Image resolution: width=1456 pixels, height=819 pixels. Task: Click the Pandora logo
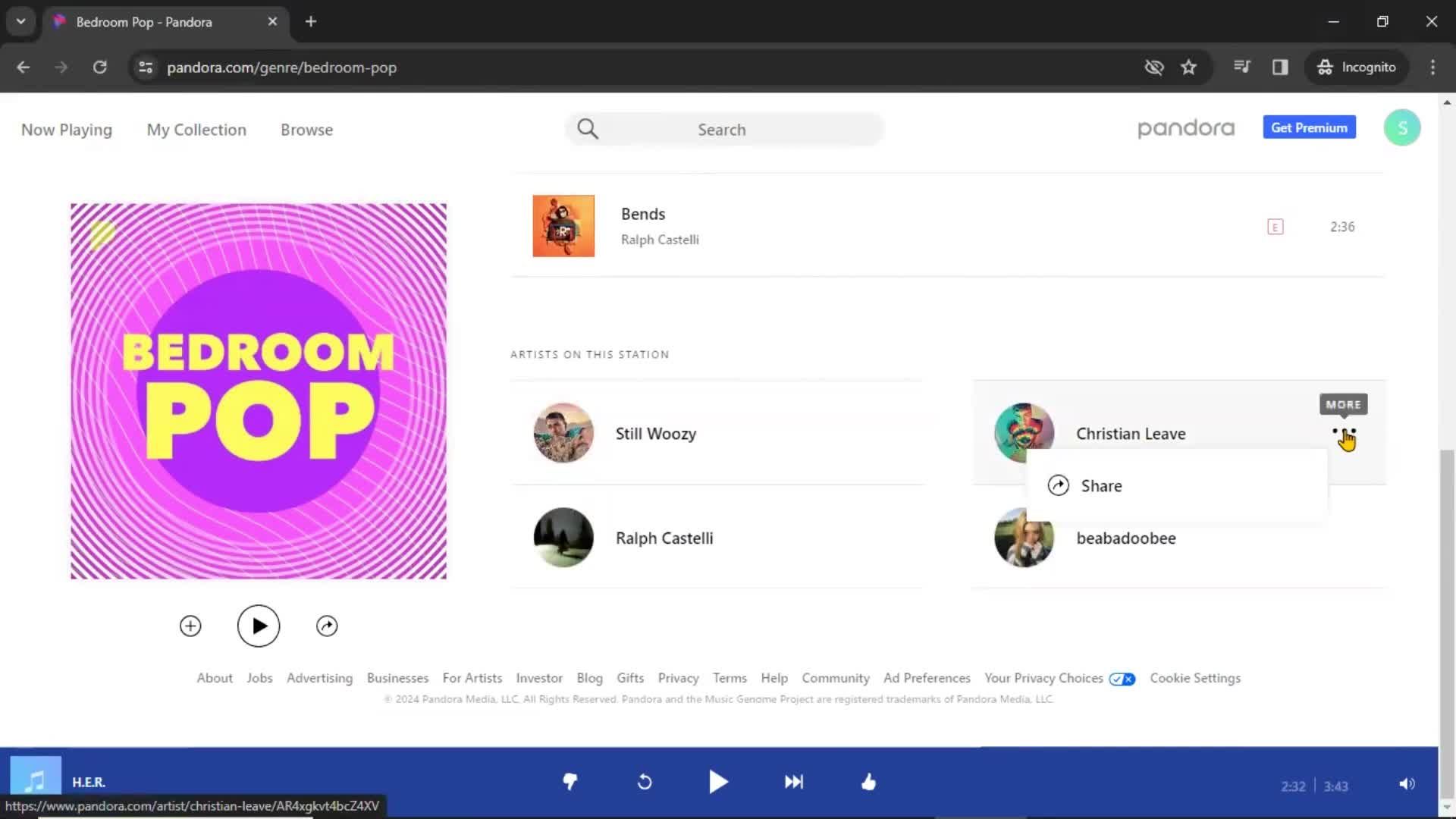click(x=1186, y=128)
